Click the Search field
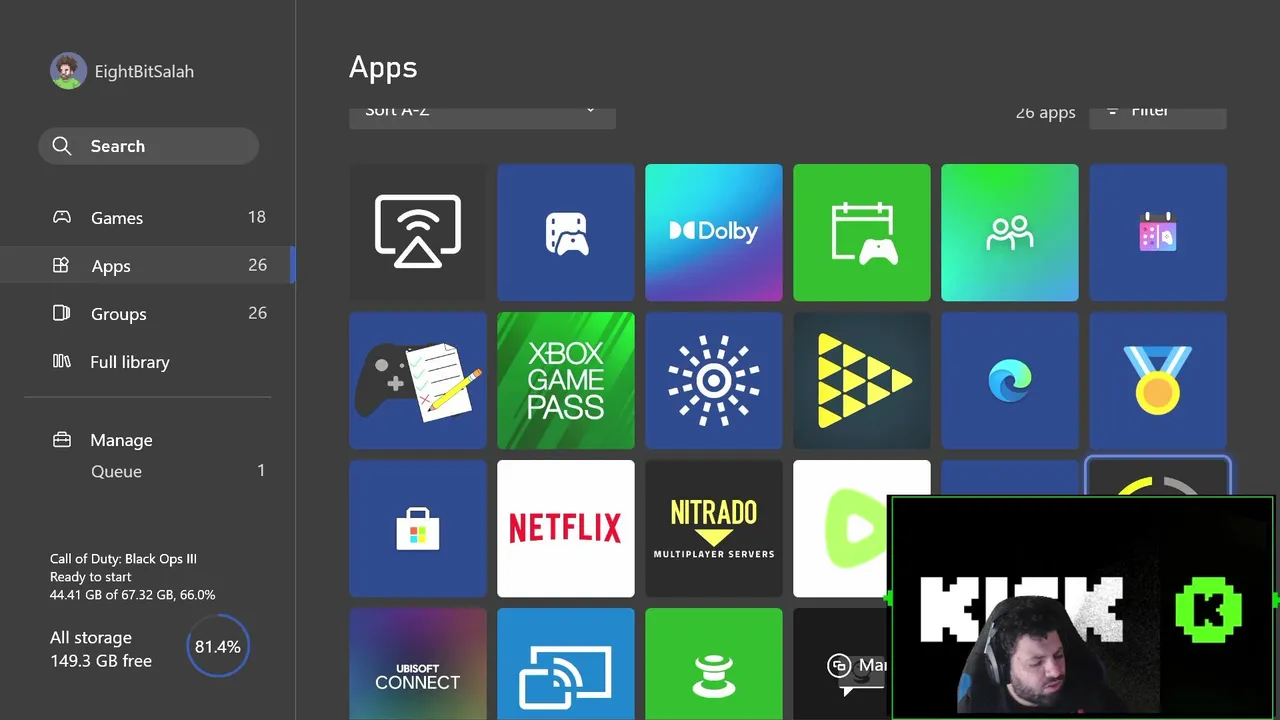Viewport: 1280px width, 720px height. point(149,146)
